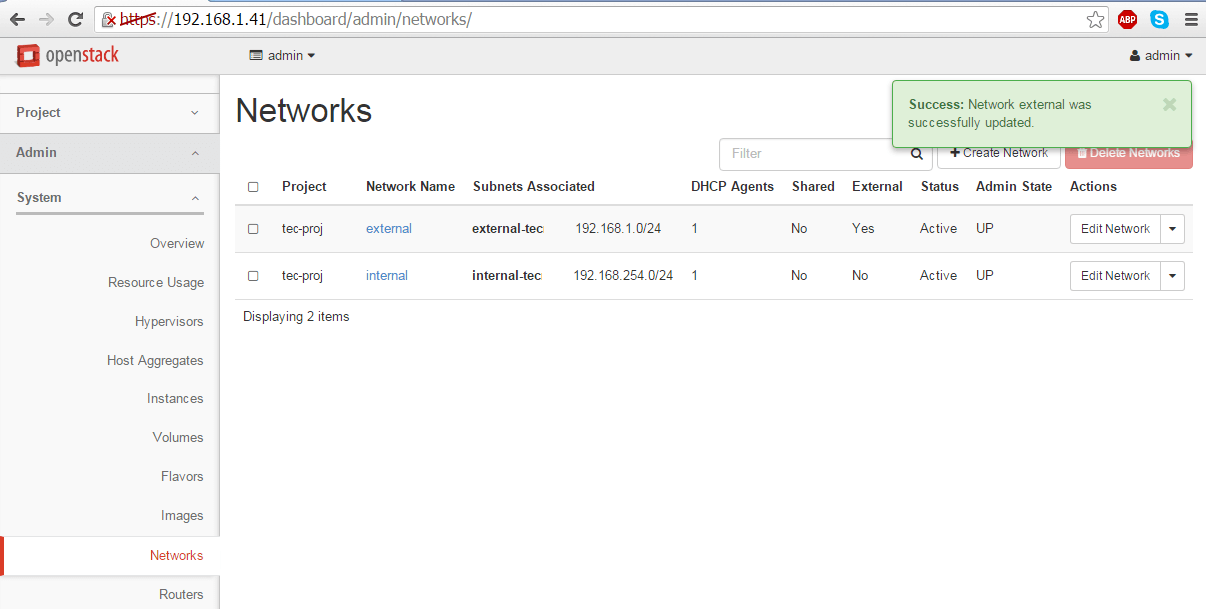
Task: Open actions dropdown for external network
Action: [x=1173, y=229]
